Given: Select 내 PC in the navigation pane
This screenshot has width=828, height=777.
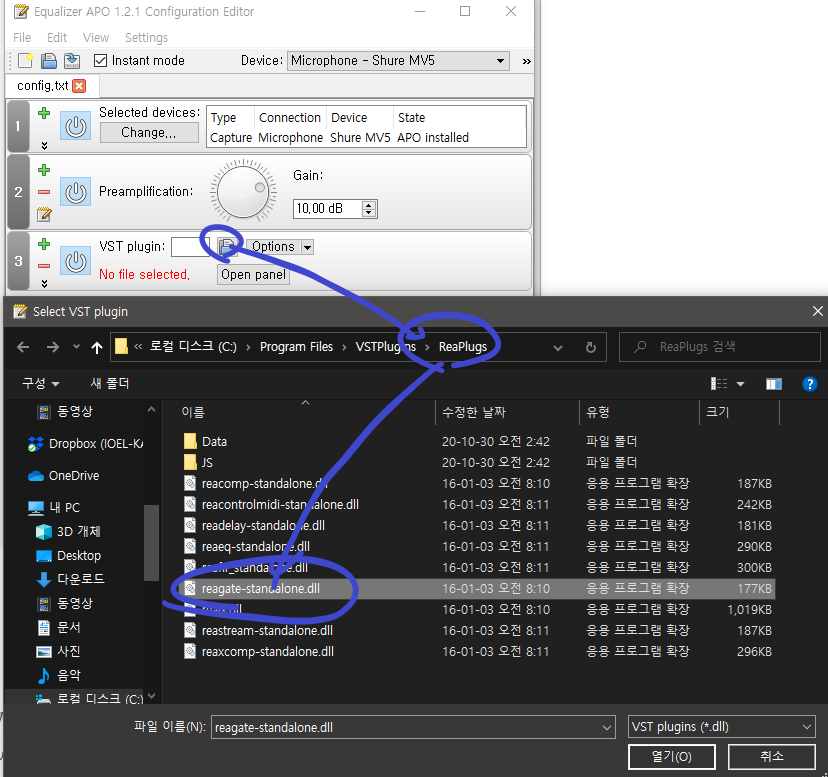Looking at the screenshot, I should (x=54, y=508).
